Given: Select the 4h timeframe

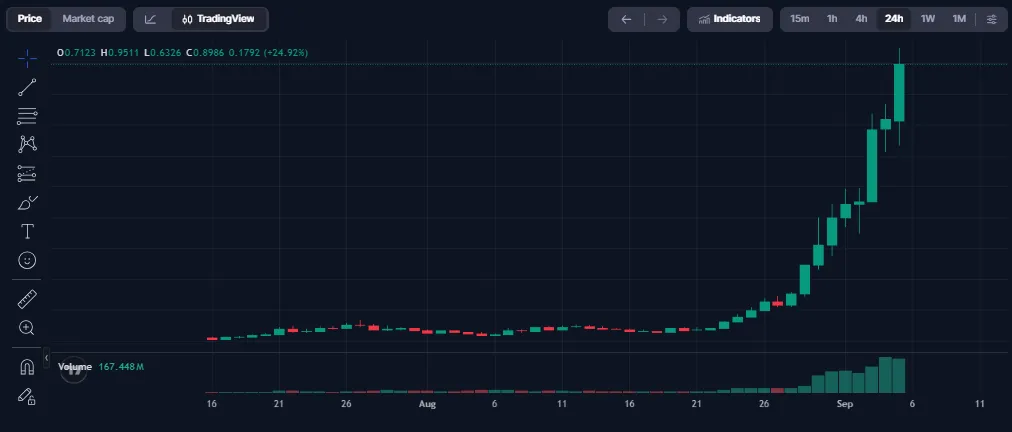Looking at the screenshot, I should (861, 19).
